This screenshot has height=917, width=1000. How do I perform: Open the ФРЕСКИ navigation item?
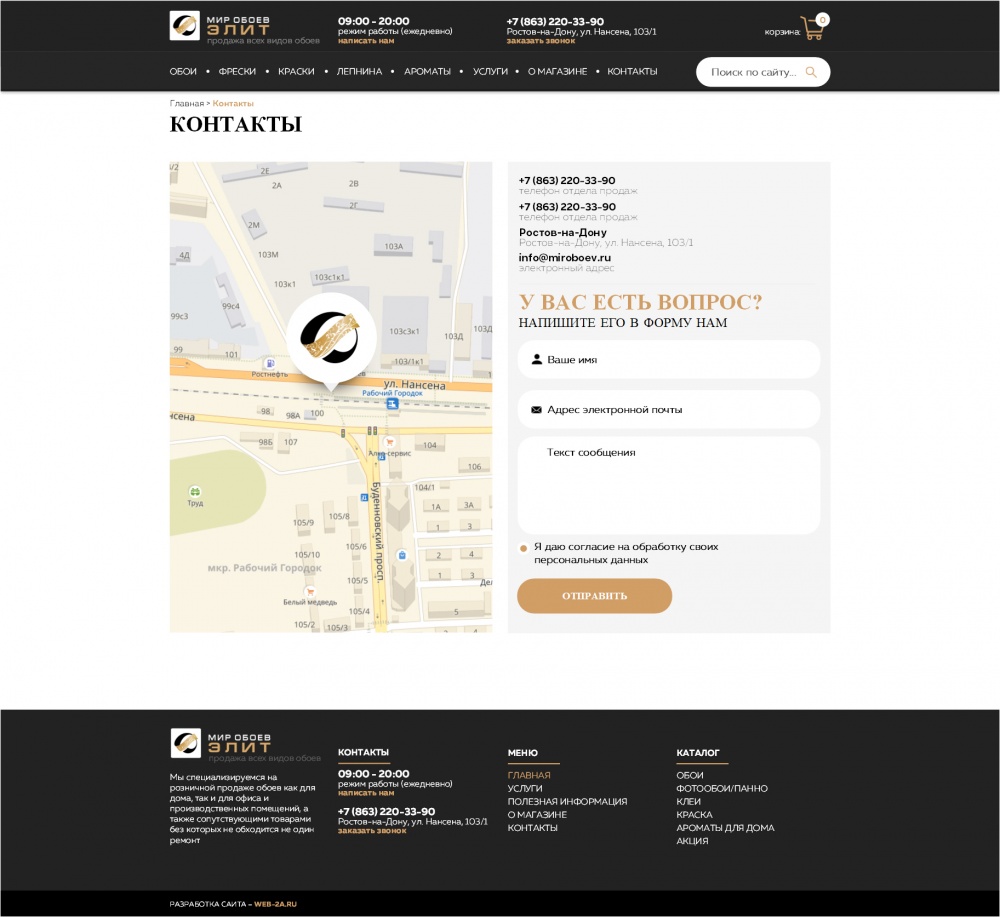click(x=237, y=72)
